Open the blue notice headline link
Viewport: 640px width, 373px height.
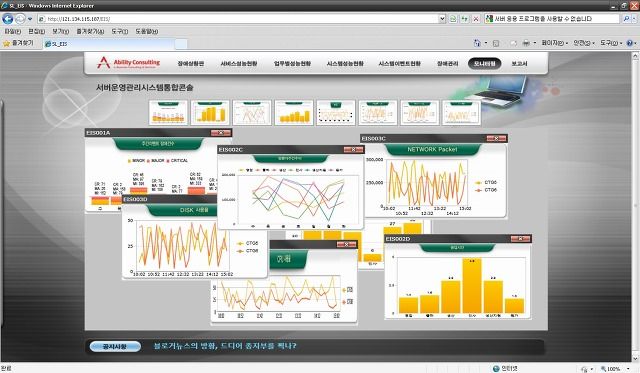(225, 346)
